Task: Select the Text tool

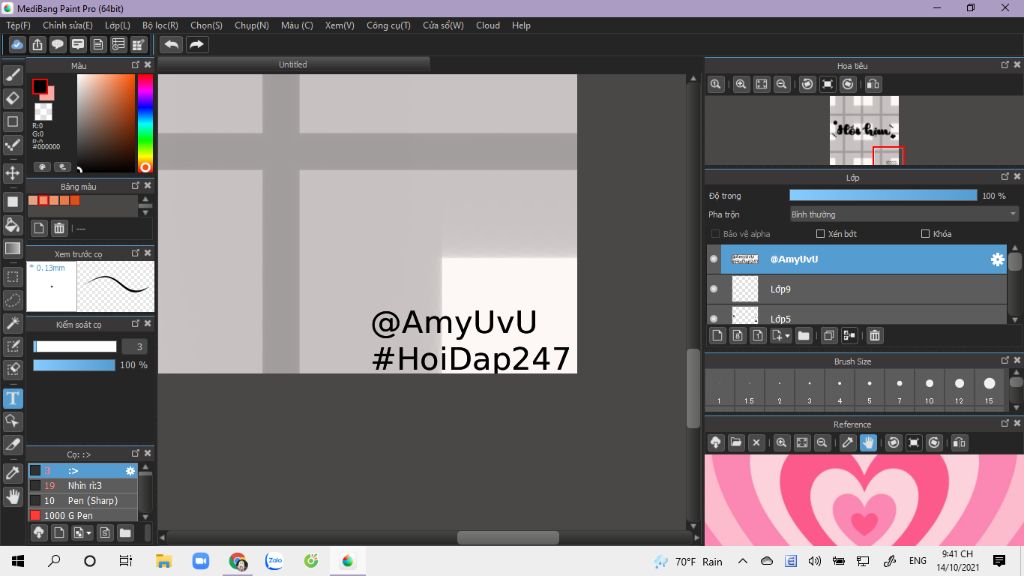Action: tap(12, 398)
